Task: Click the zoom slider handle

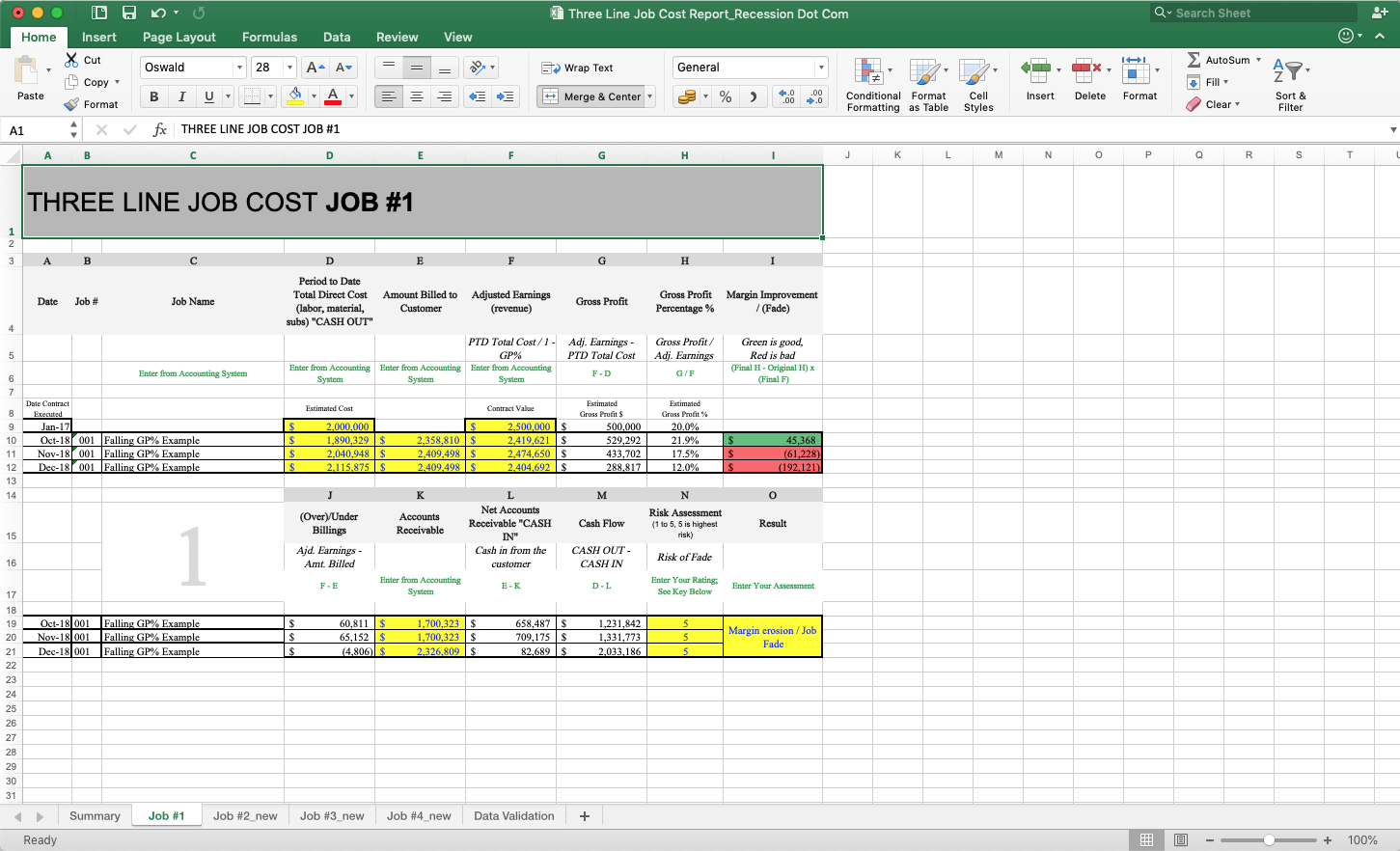Action: point(1269,840)
